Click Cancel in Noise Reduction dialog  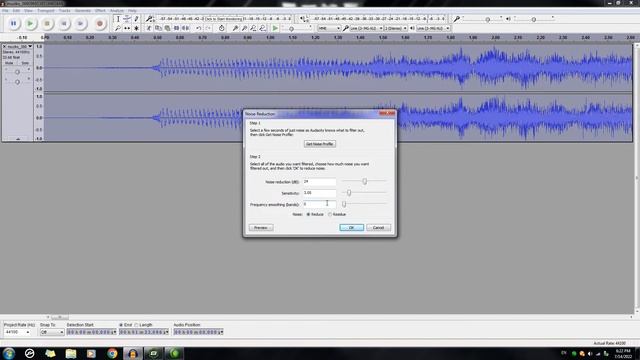point(378,228)
